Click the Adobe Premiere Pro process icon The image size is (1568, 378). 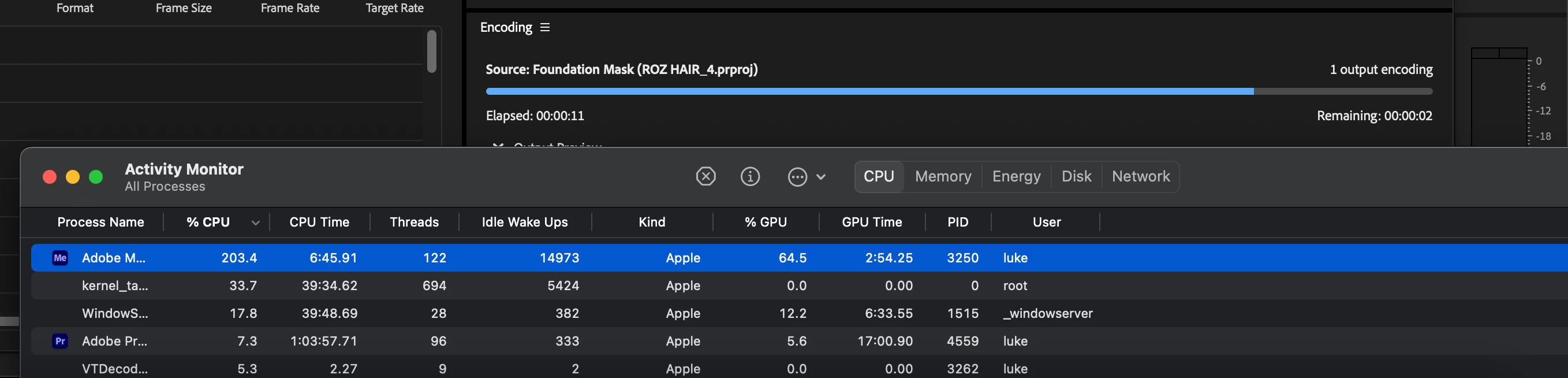click(59, 342)
